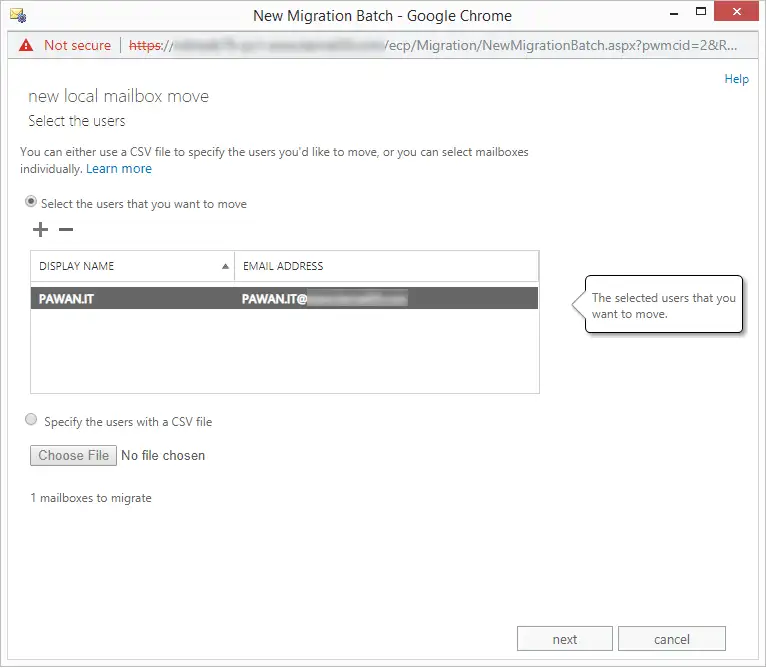Choose 'Specify the users with a CSV file' option
766x668 pixels.
pyautogui.click(x=31, y=420)
